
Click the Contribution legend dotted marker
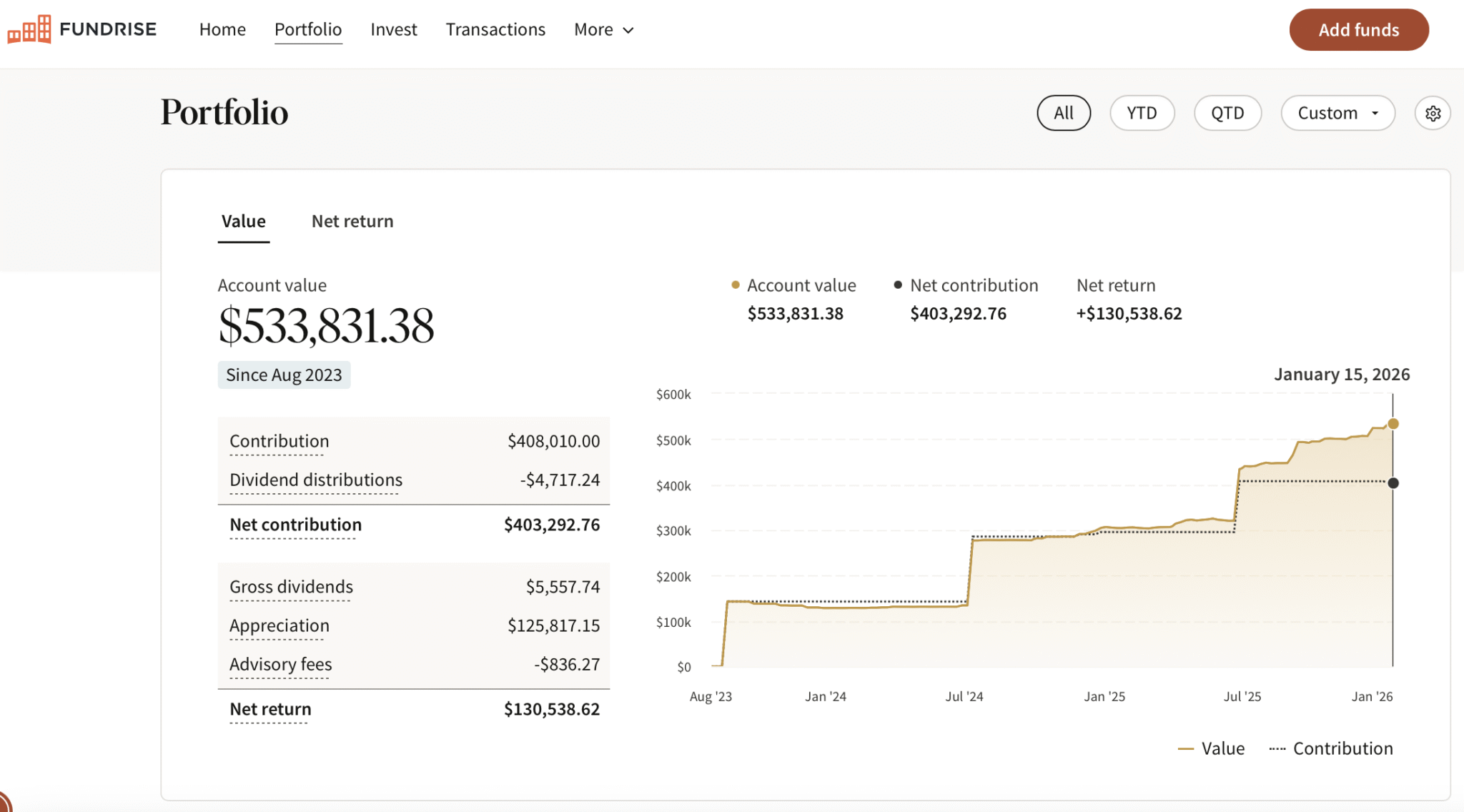[1277, 748]
